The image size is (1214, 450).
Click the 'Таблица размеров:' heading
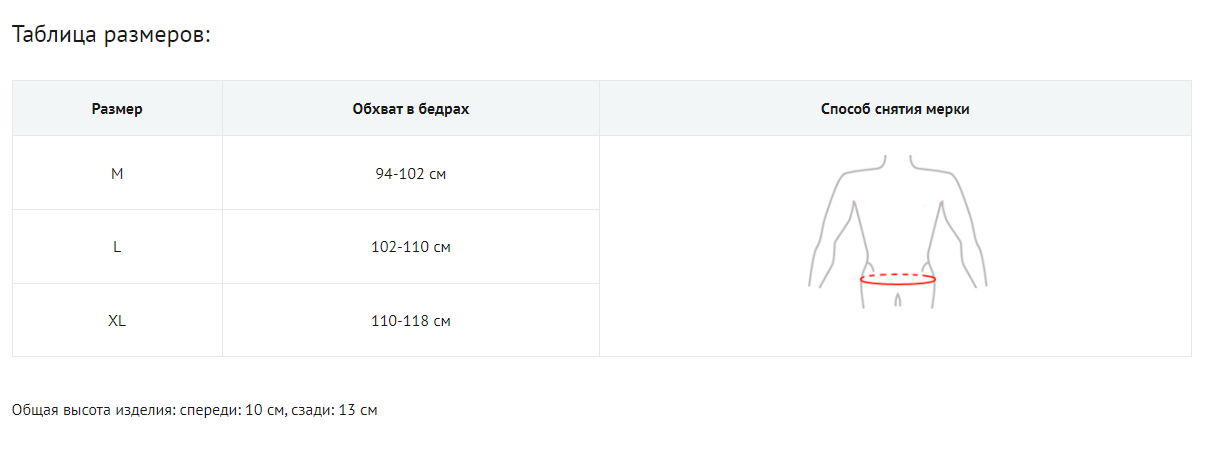(111, 35)
